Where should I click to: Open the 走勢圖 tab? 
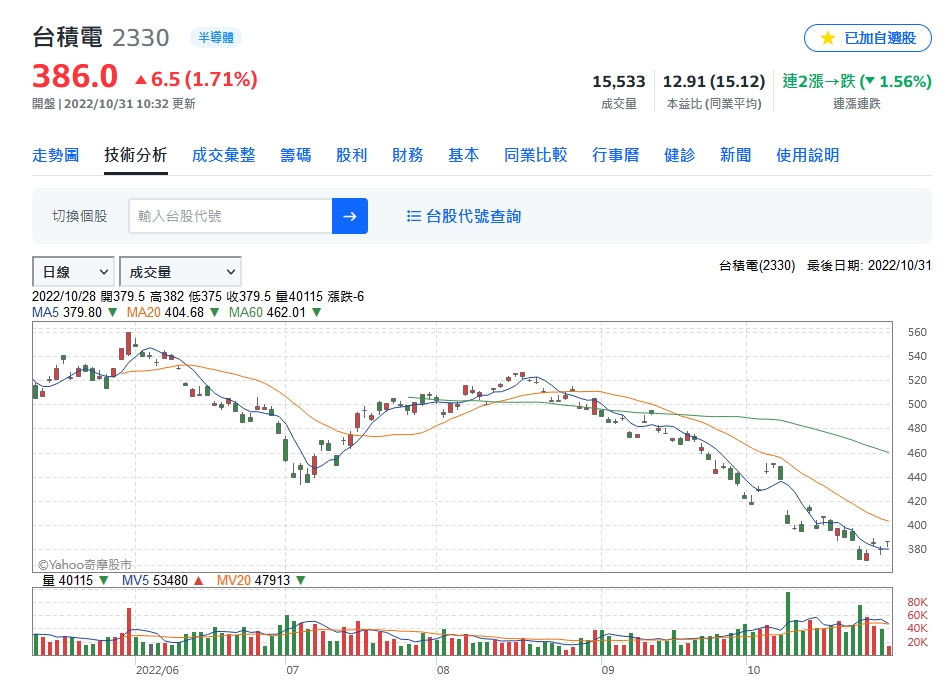point(55,155)
